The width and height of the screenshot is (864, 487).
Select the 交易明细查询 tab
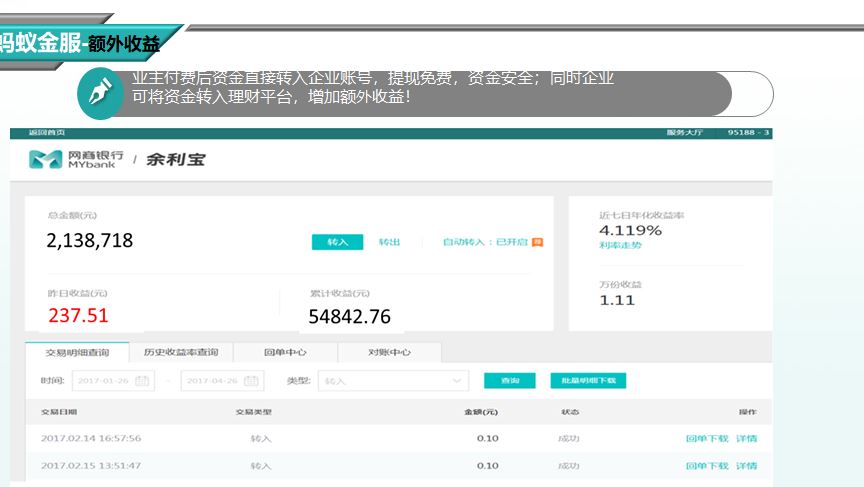click(77, 352)
